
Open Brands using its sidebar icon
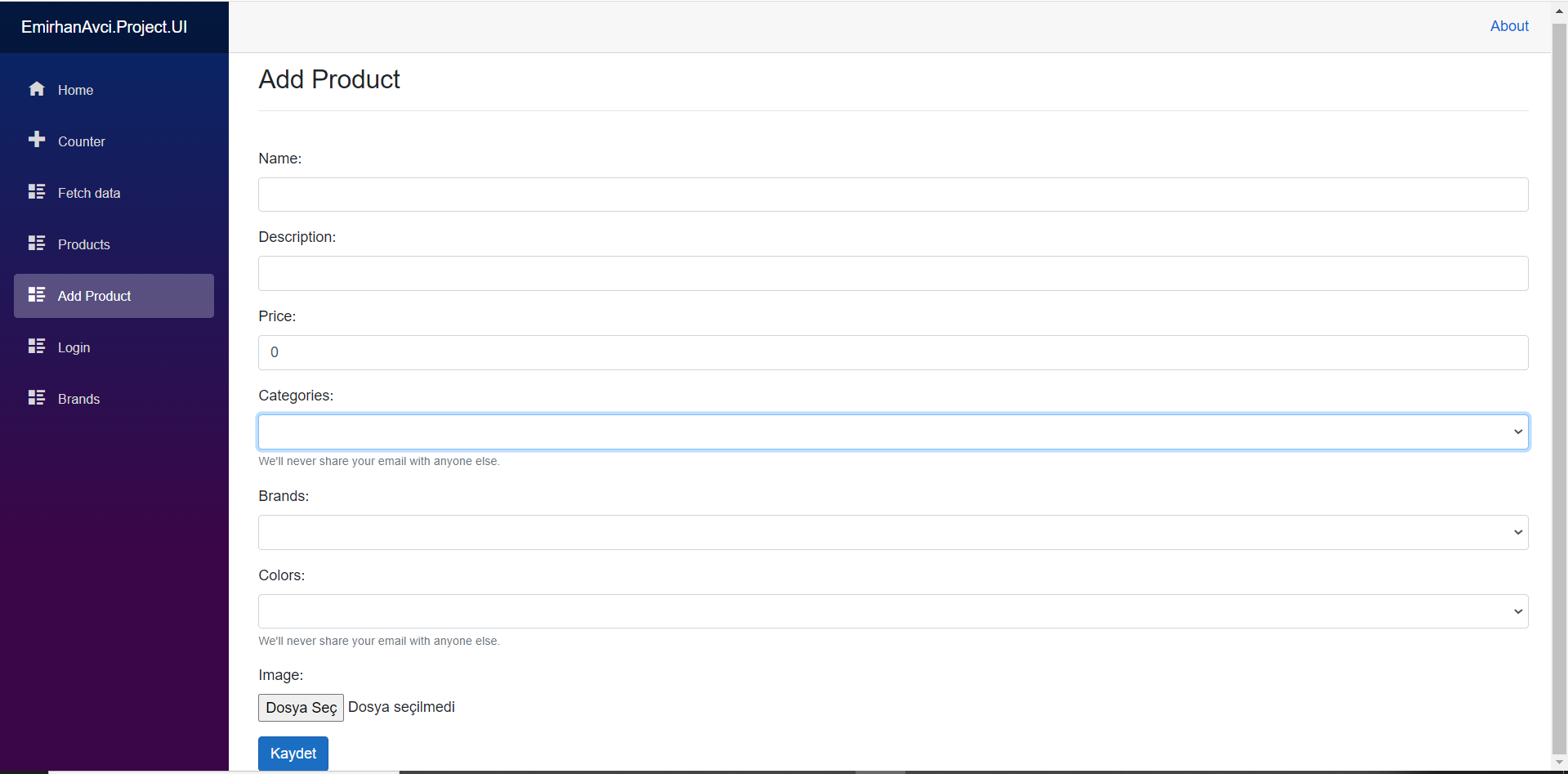click(x=37, y=398)
